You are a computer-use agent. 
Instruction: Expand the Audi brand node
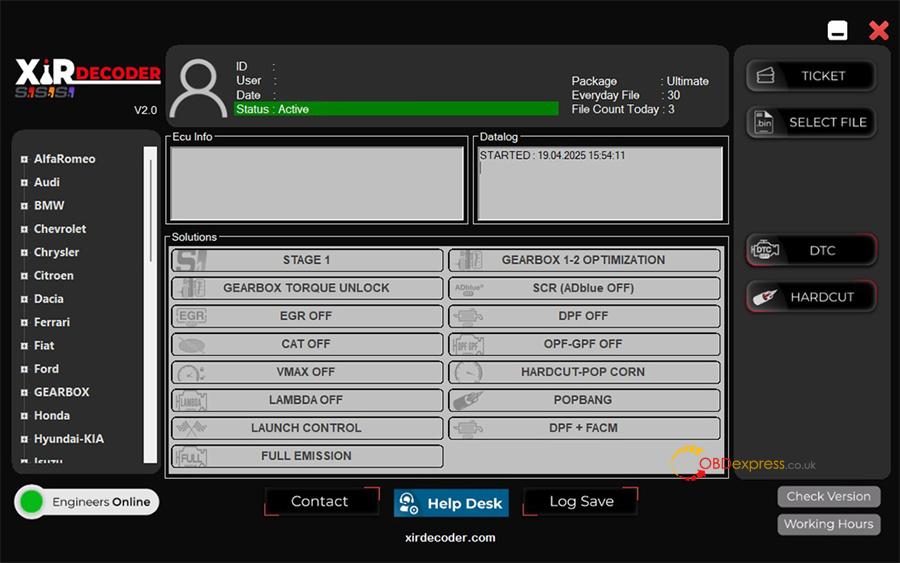pyautogui.click(x=24, y=183)
